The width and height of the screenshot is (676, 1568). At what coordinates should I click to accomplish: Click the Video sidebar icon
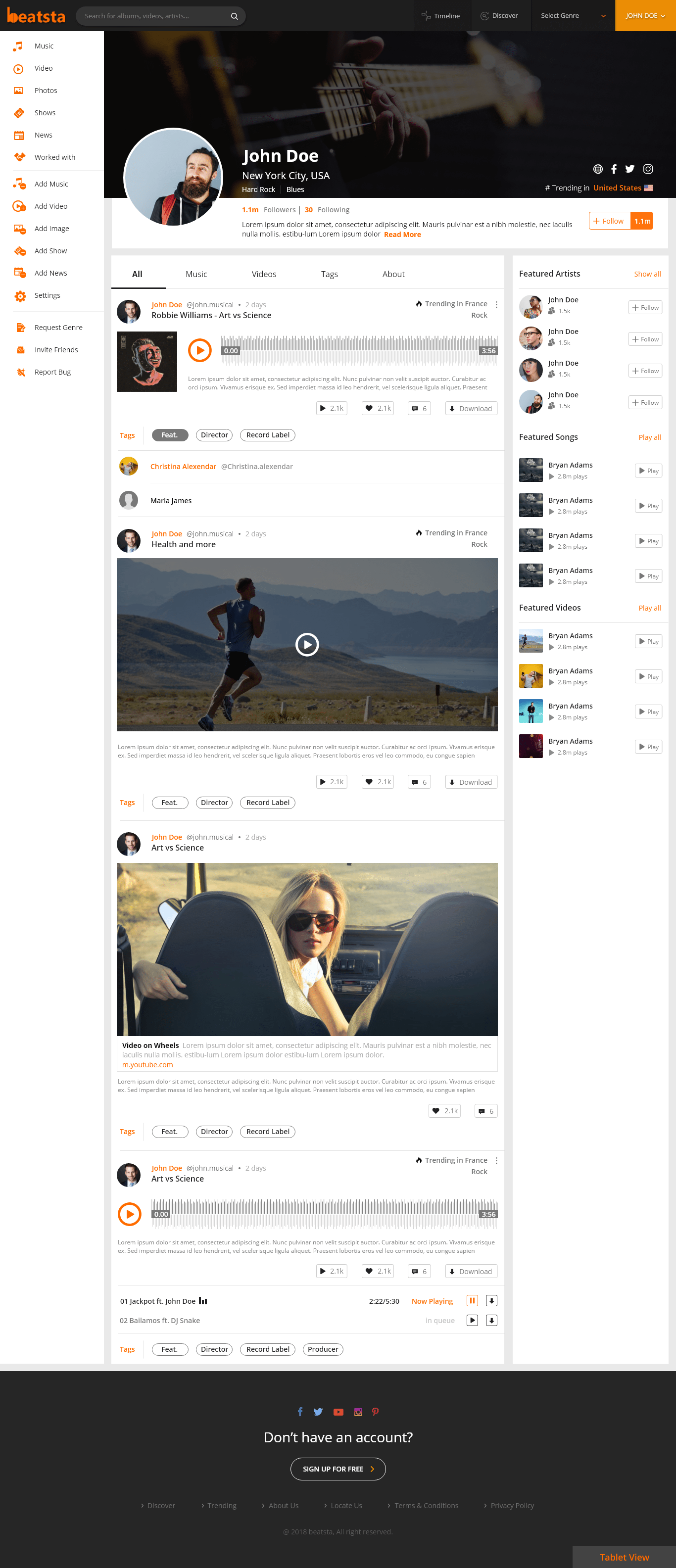pos(18,69)
